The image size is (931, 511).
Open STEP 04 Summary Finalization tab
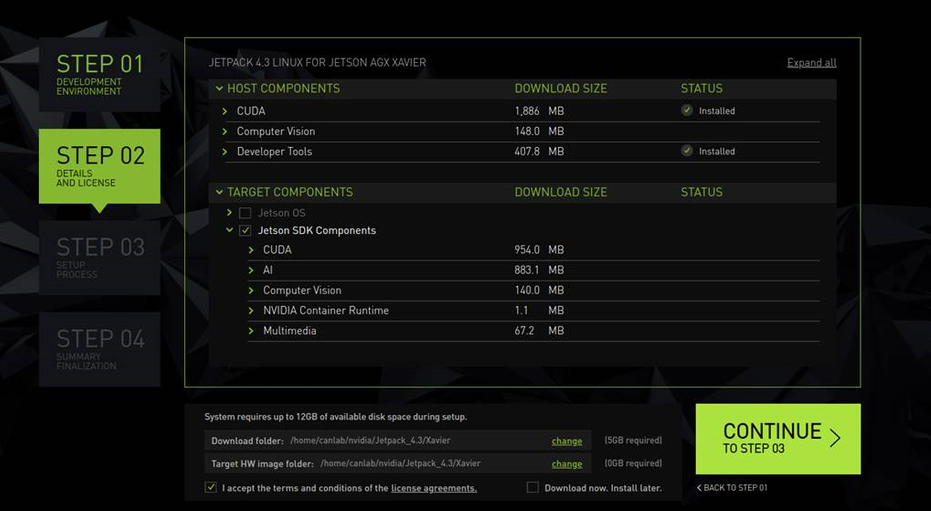click(100, 349)
